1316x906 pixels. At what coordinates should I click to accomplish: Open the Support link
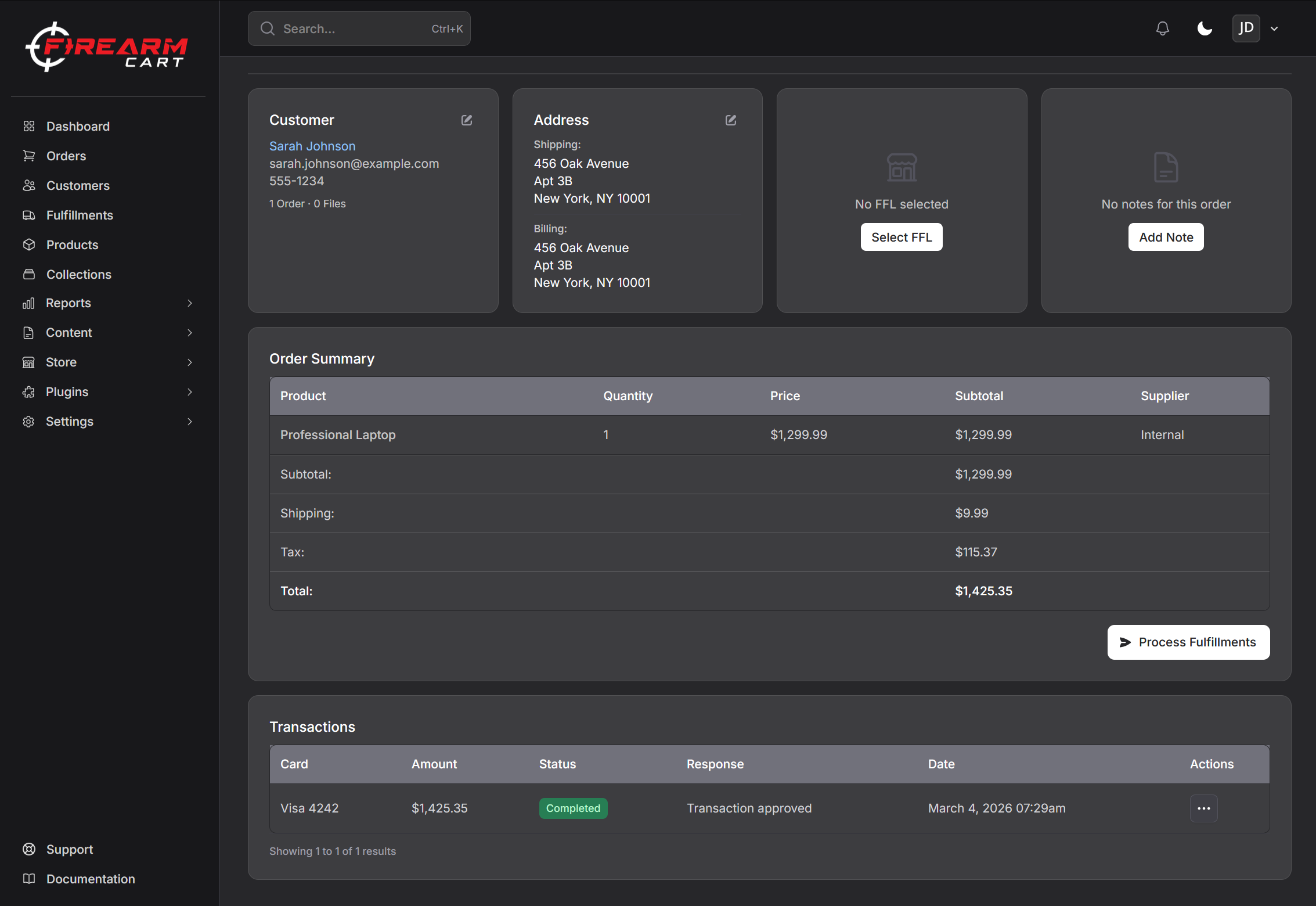(x=70, y=849)
